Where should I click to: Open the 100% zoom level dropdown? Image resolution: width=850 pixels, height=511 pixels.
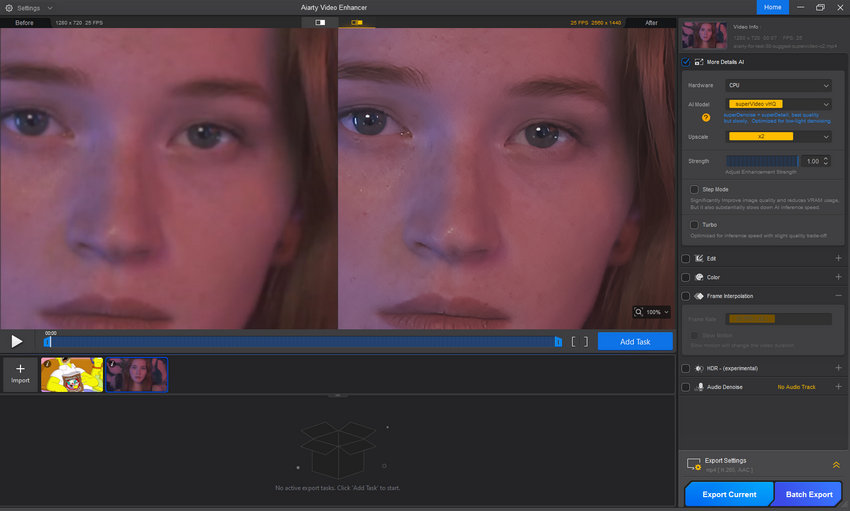(658, 312)
